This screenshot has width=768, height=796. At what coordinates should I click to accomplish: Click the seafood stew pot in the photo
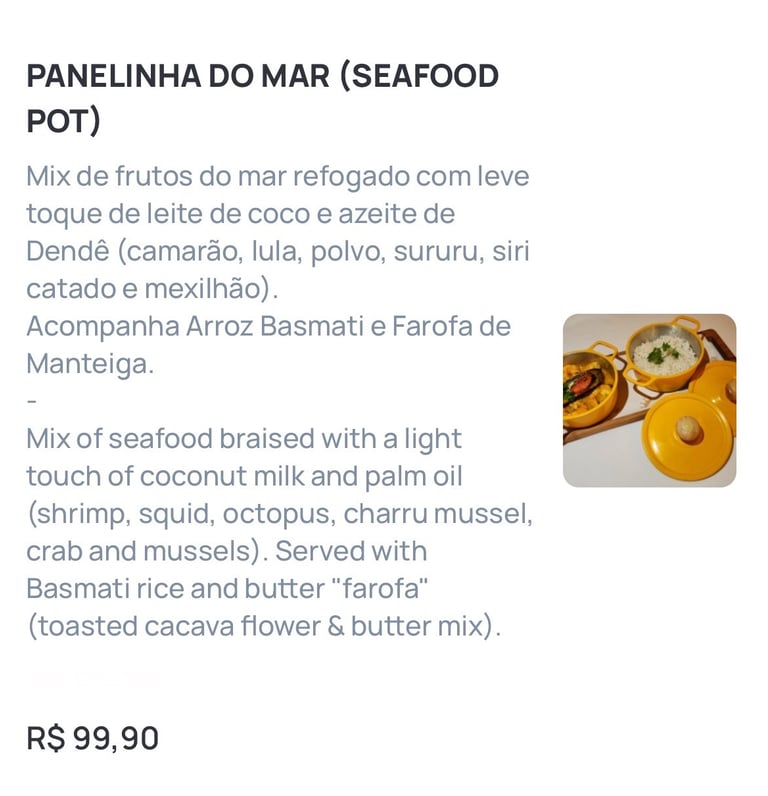click(588, 384)
